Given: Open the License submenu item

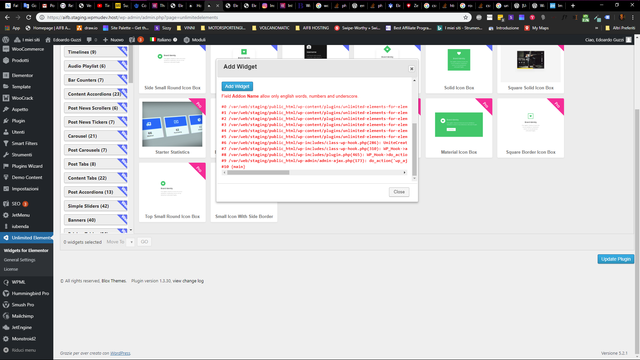Looking at the screenshot, I should tap(11, 269).
